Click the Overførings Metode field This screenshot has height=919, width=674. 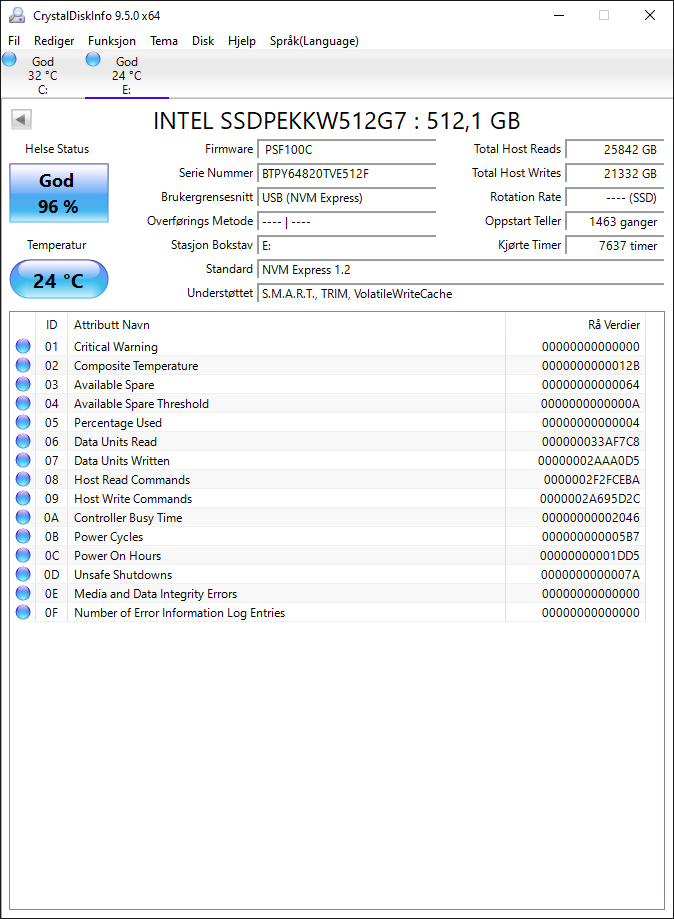(x=346, y=222)
